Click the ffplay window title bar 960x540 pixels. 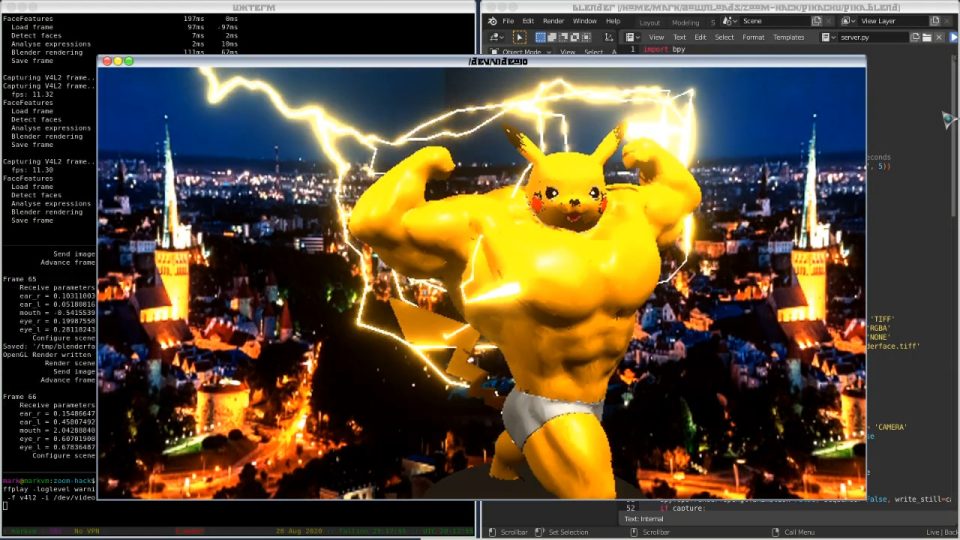pos(482,61)
